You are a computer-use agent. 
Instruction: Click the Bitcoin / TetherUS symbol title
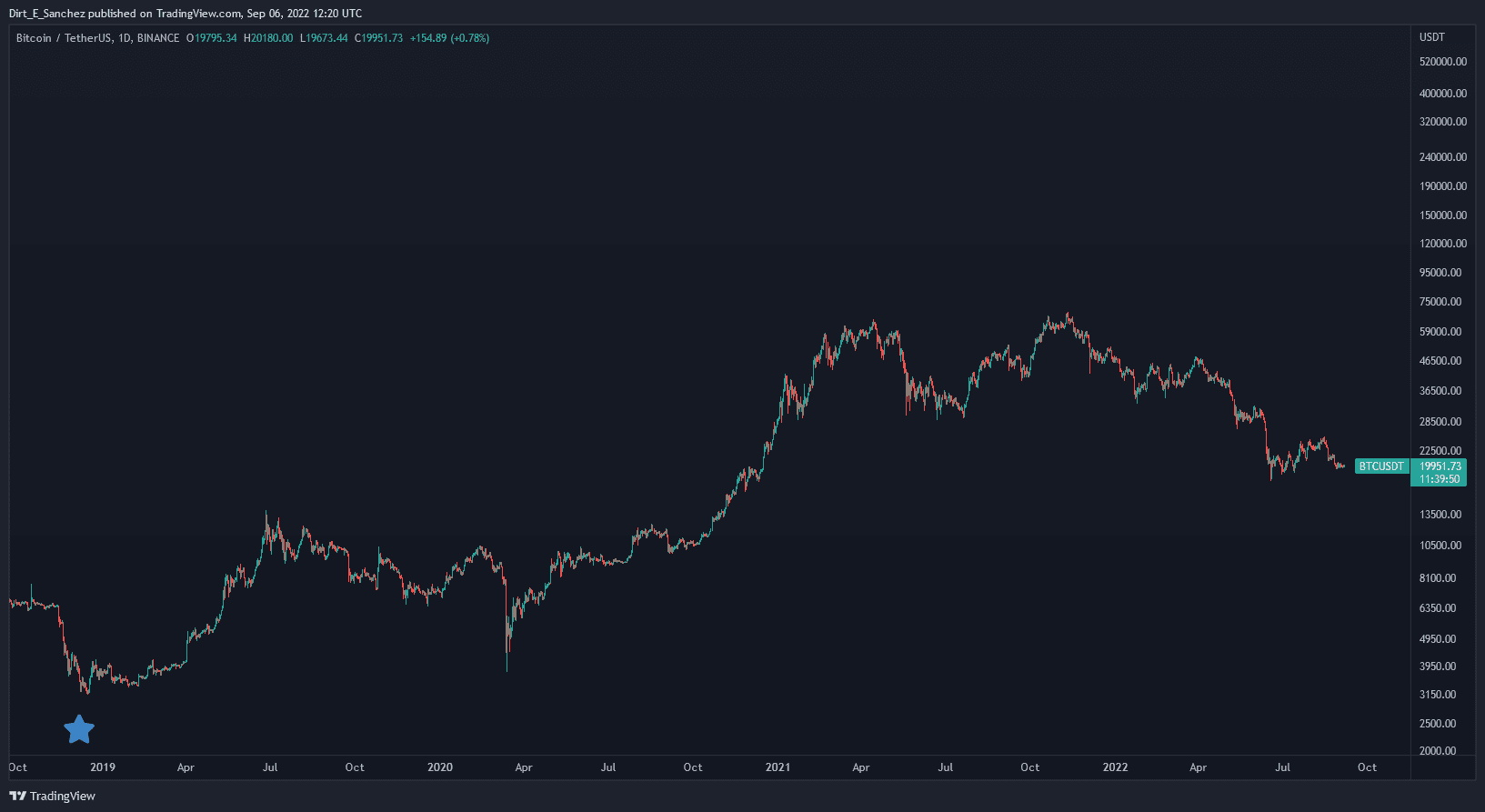[64, 38]
